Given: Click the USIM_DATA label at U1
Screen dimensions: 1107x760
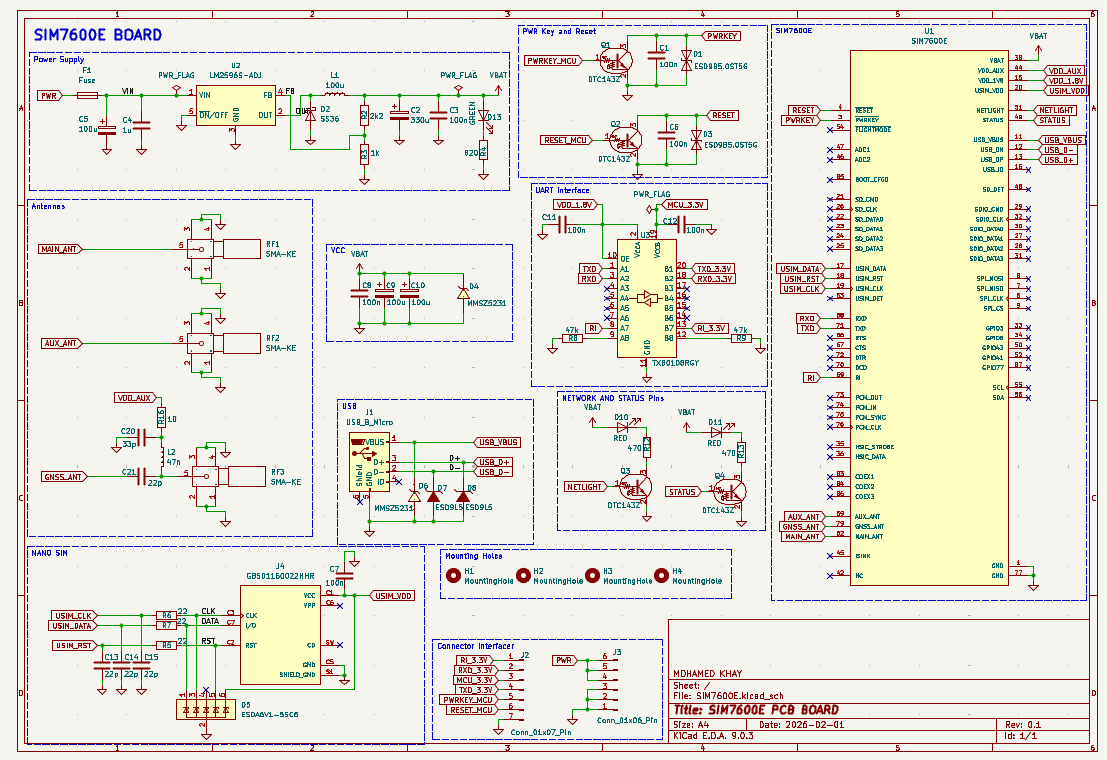Looking at the screenshot, I should [801, 269].
